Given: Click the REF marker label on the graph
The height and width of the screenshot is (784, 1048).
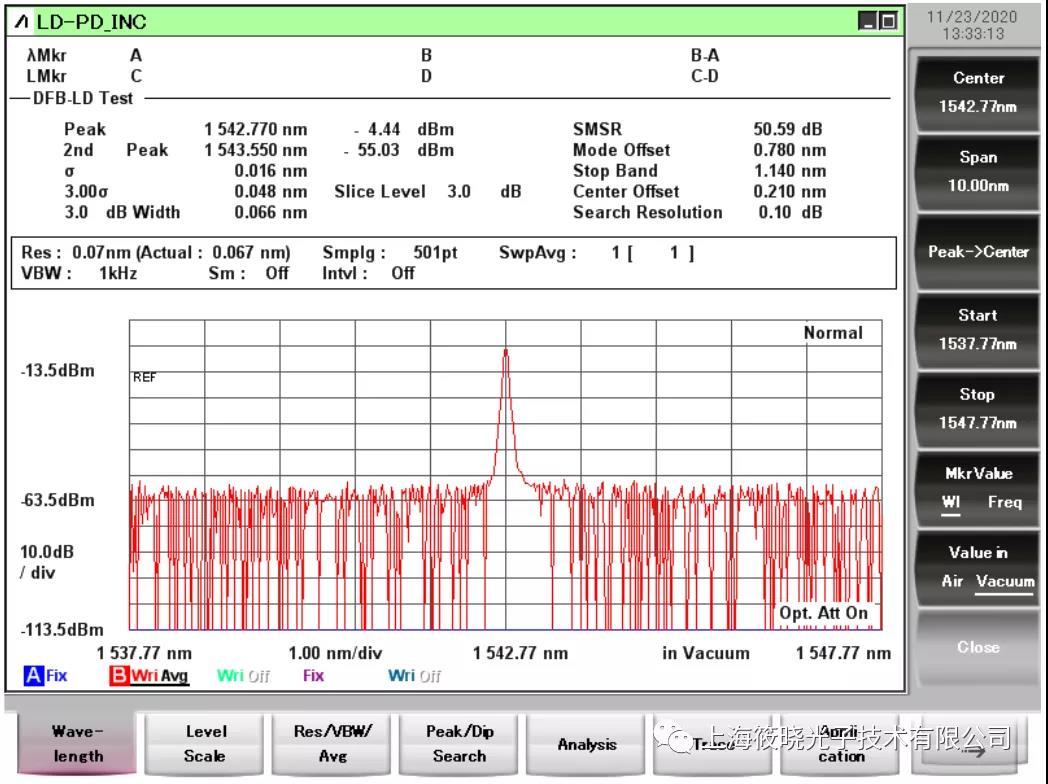Looking at the screenshot, I should (x=143, y=377).
